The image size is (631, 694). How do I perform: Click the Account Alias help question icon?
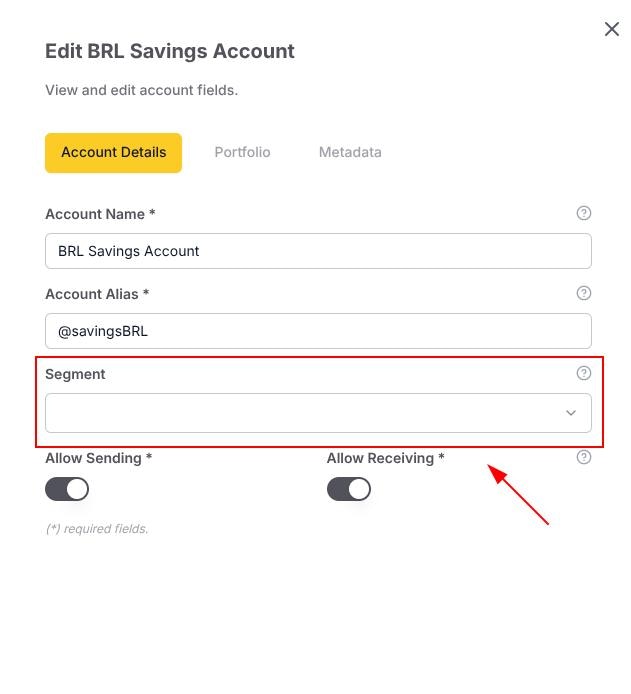(584, 293)
